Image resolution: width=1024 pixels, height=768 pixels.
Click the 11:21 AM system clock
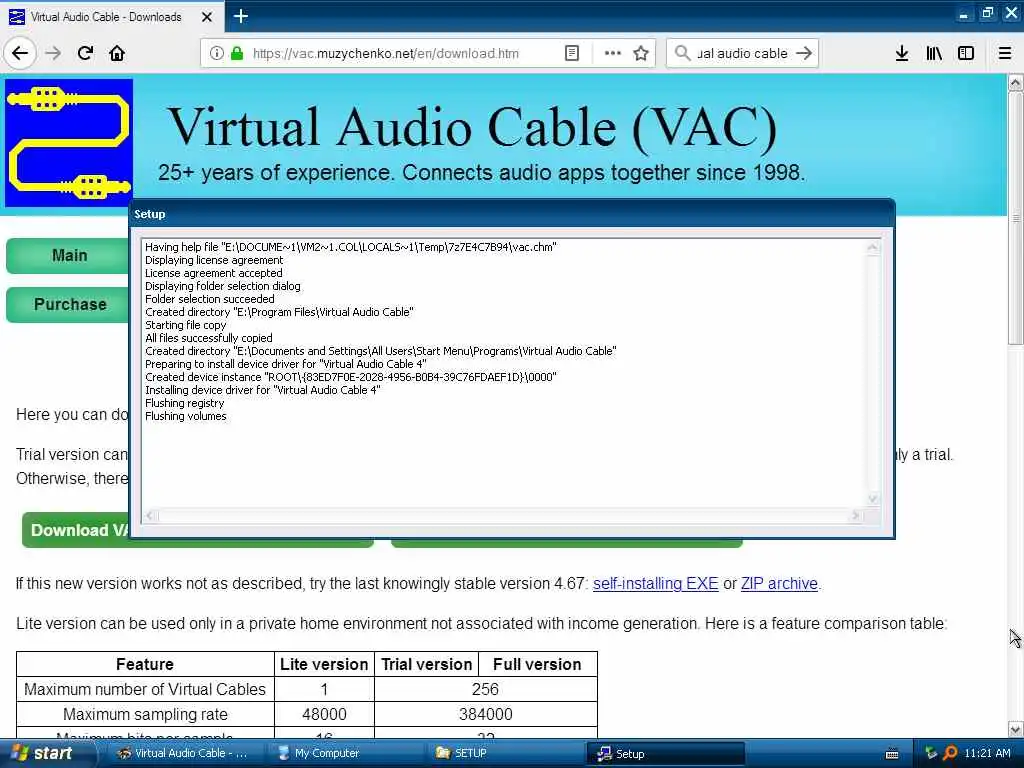987,753
